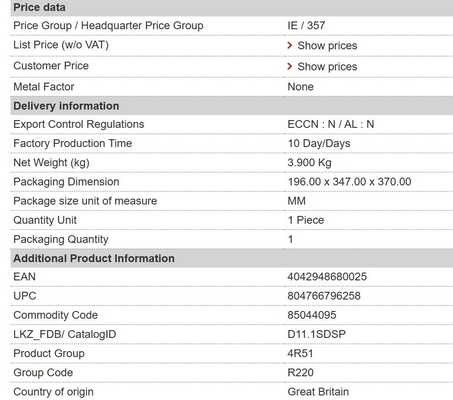
Task: Select the price group value IE / 357
Action: (306, 25)
